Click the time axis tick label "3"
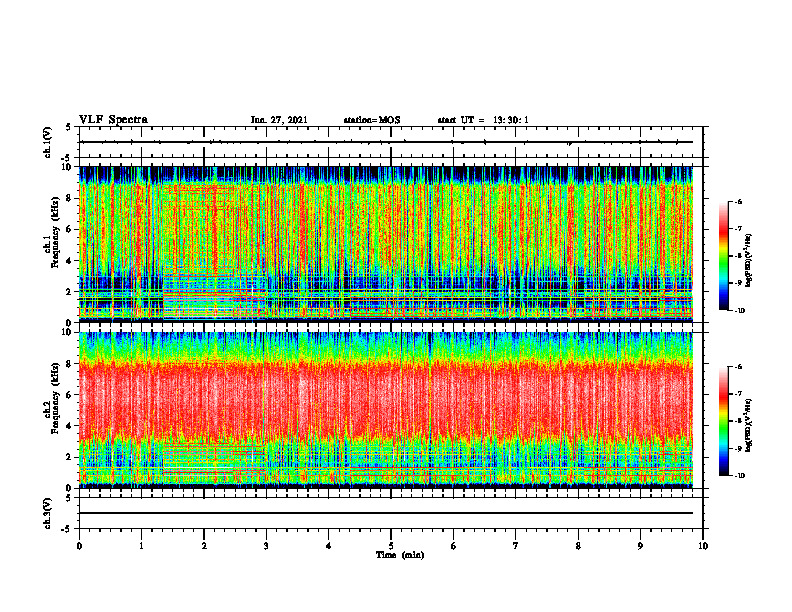 click(x=266, y=546)
